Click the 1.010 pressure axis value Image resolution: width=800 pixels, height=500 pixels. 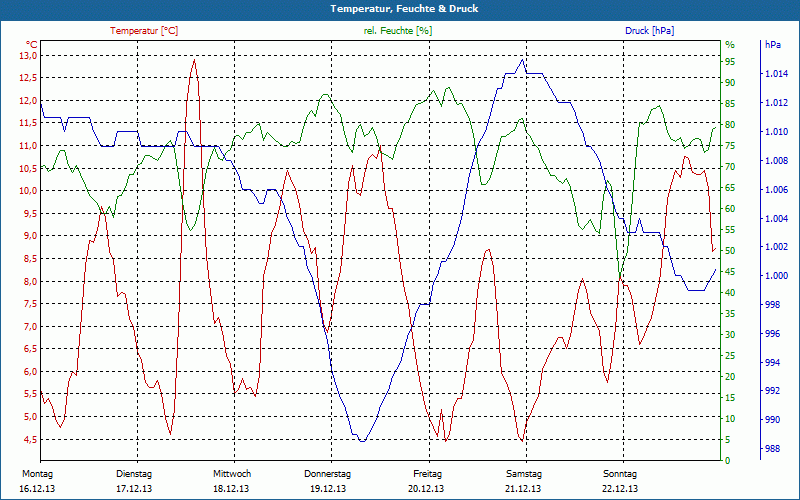pos(777,132)
